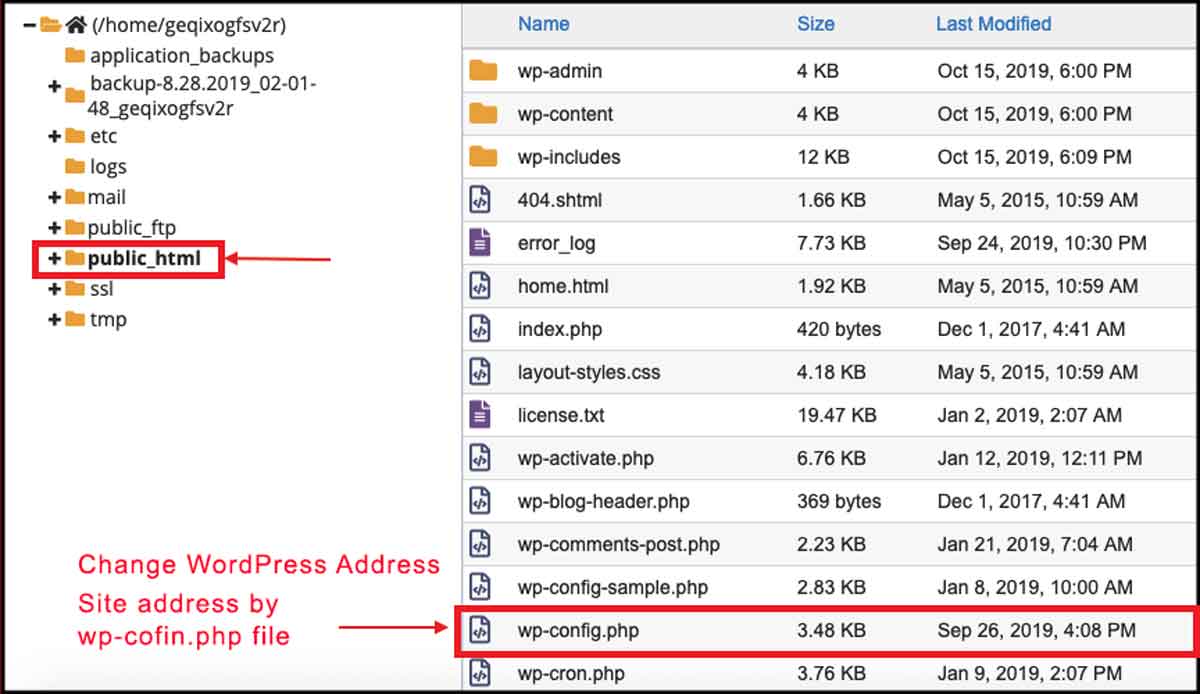Image resolution: width=1200 pixels, height=694 pixels.
Task: Open public_html from the folder tree
Action: coord(144,259)
